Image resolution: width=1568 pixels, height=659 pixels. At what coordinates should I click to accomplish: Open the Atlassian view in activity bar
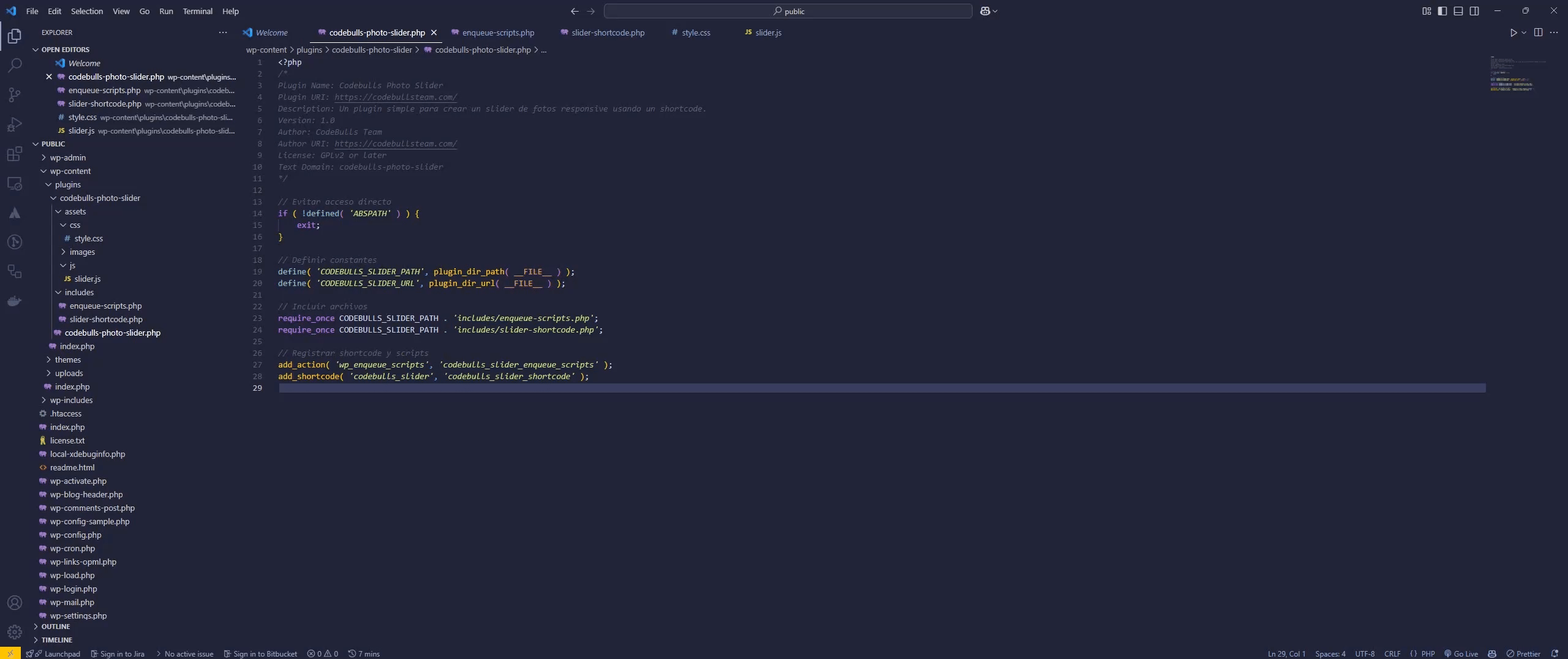click(x=15, y=213)
